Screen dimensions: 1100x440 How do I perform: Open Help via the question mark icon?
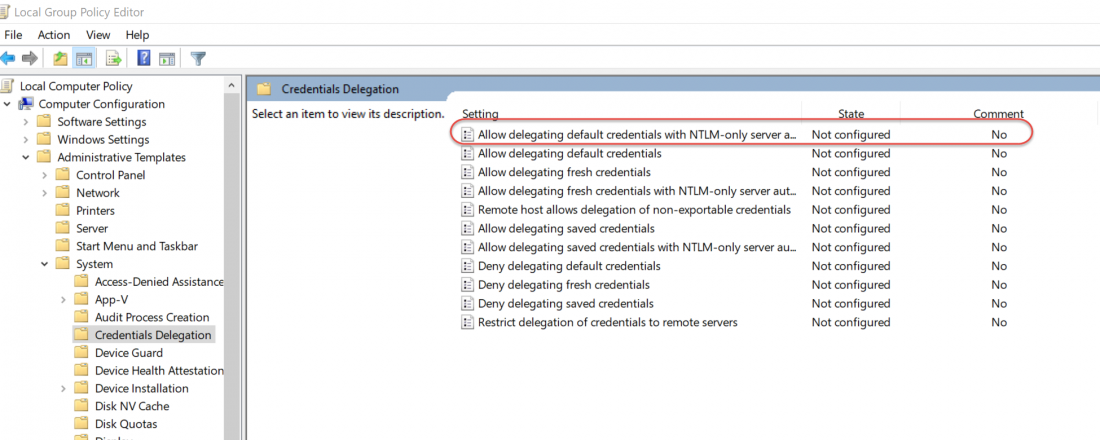[144, 58]
